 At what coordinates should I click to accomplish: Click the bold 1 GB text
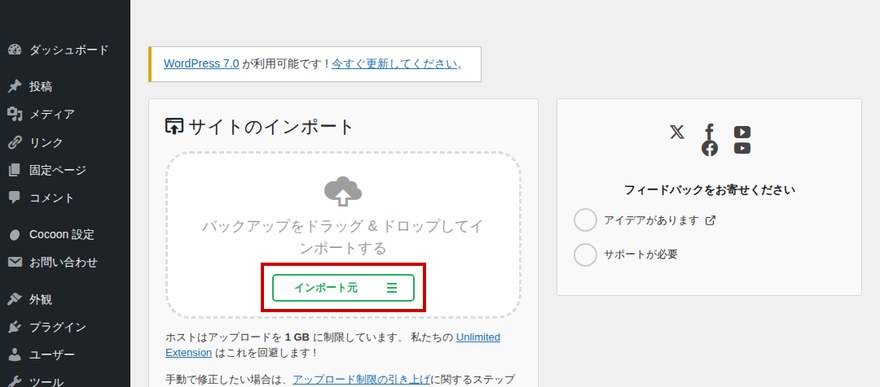(297, 337)
